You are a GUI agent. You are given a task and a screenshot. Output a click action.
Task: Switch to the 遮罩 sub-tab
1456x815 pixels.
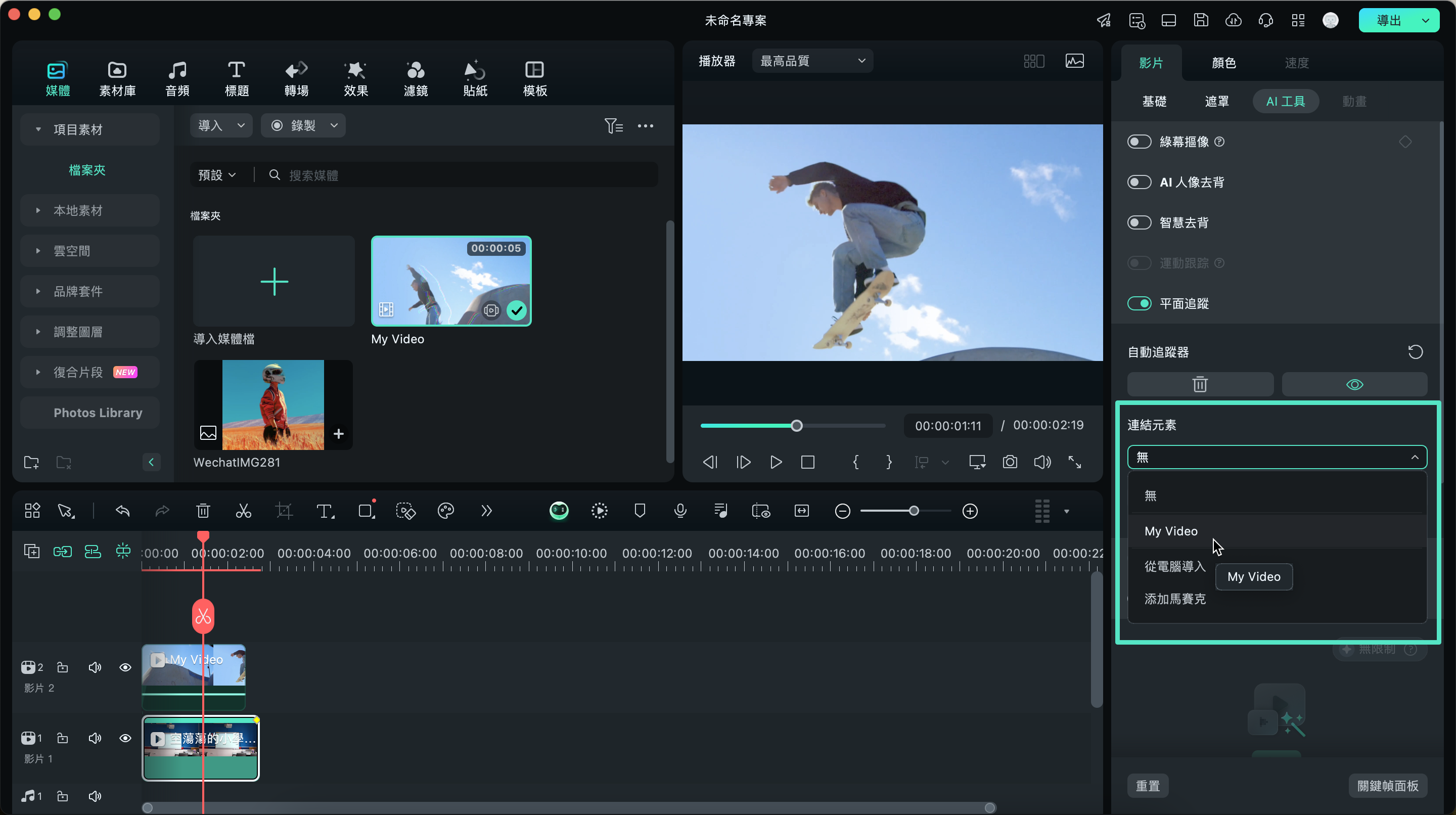[1216, 101]
